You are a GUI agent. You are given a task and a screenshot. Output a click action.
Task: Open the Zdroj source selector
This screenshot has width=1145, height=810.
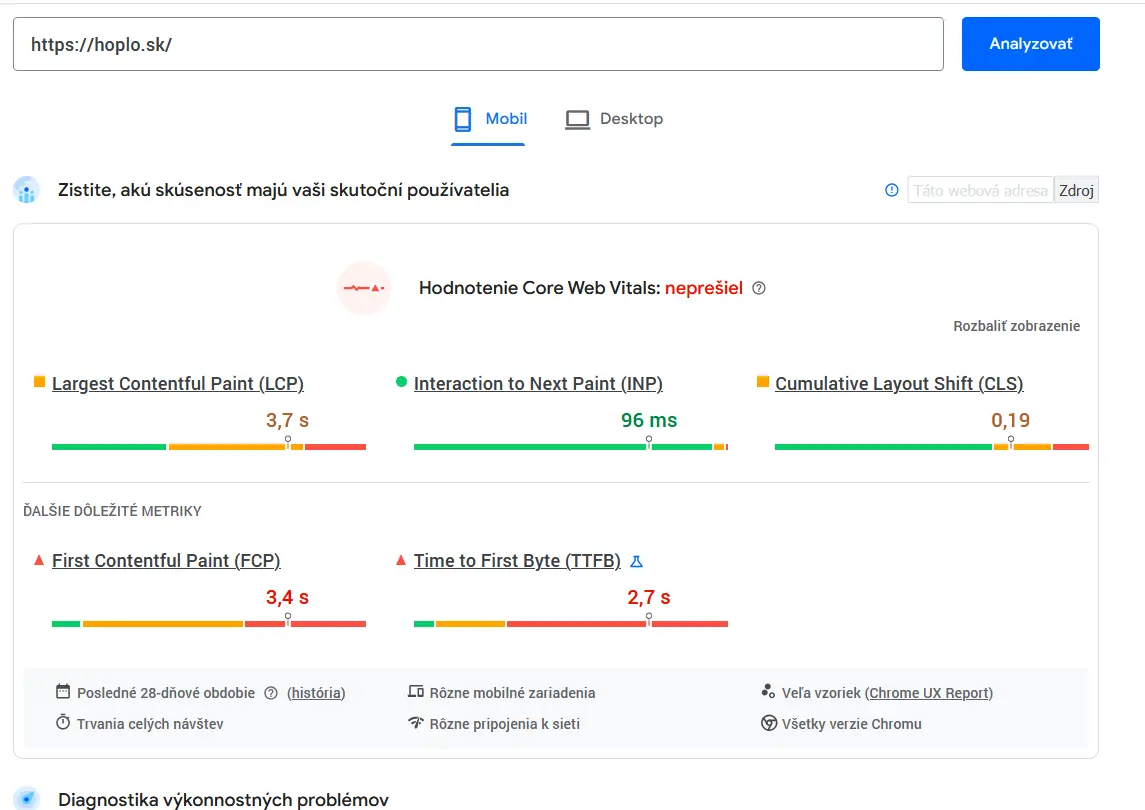[x=1075, y=190]
